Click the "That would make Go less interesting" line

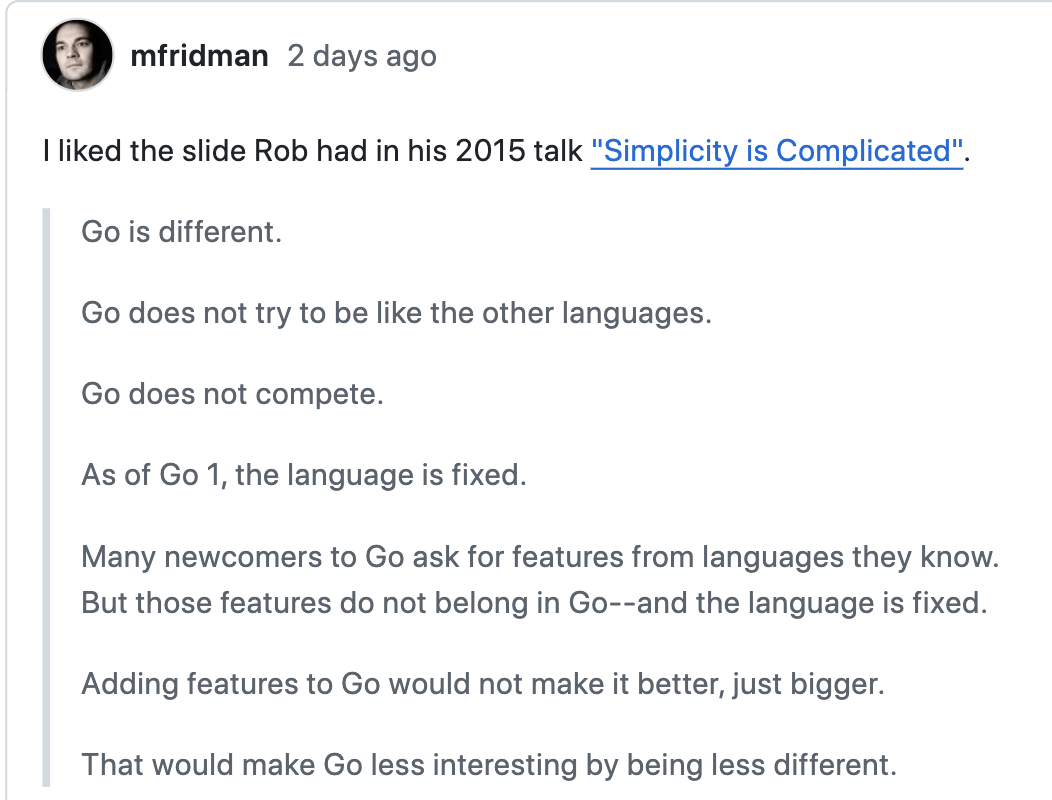(x=489, y=765)
